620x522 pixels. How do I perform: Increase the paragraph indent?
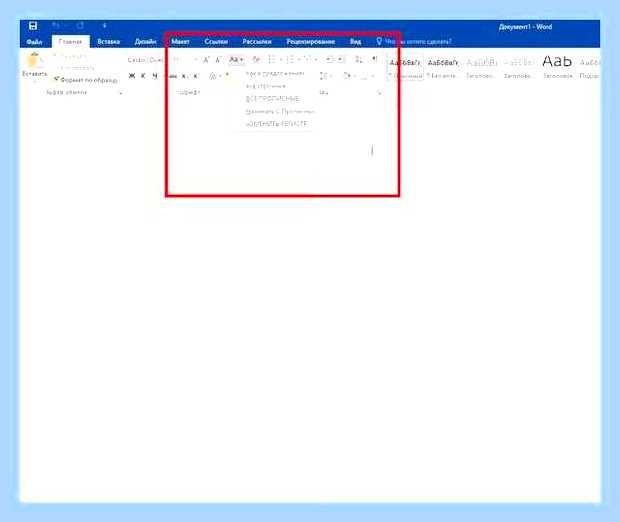coord(340,60)
